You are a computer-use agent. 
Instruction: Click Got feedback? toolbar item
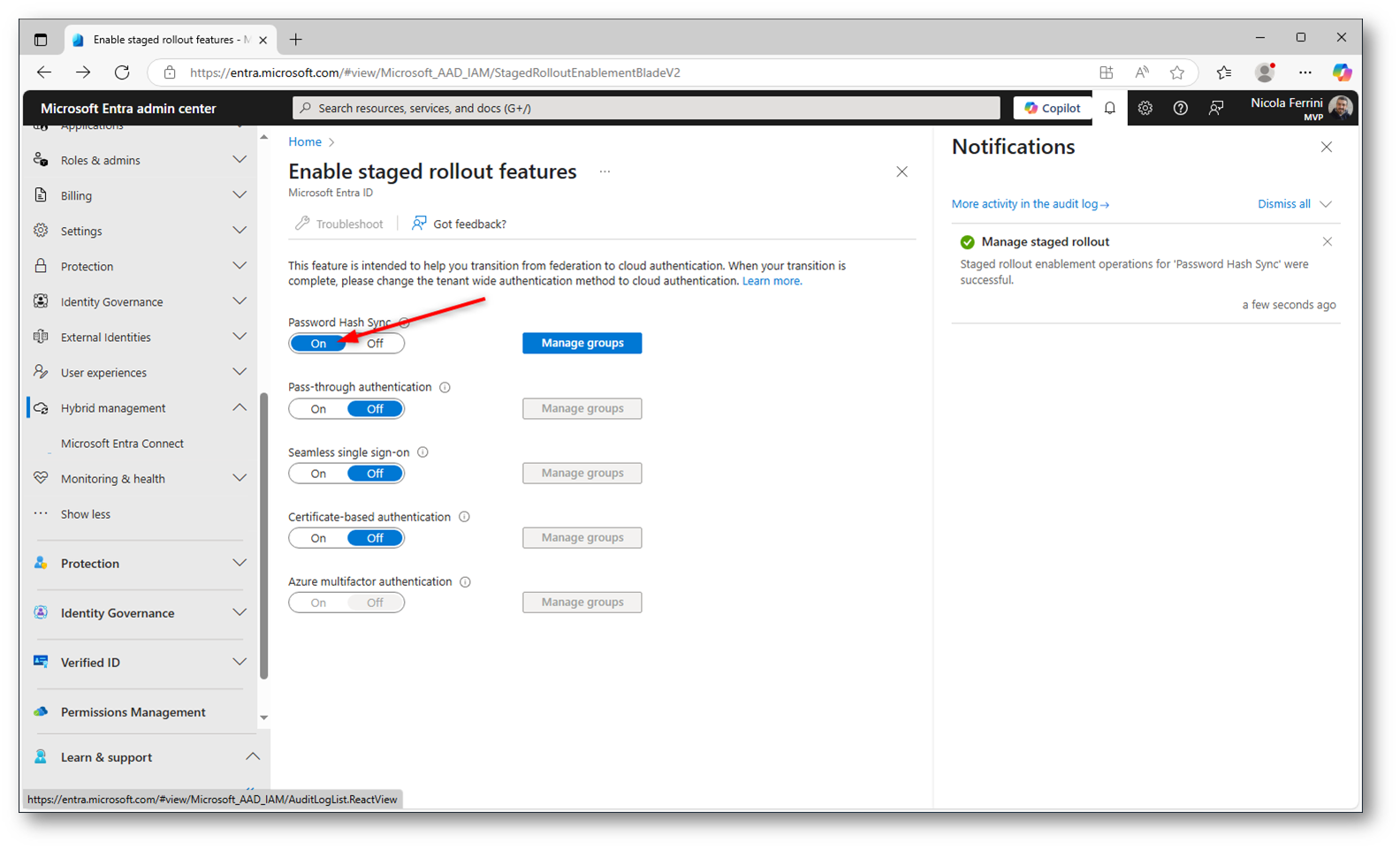(x=460, y=224)
